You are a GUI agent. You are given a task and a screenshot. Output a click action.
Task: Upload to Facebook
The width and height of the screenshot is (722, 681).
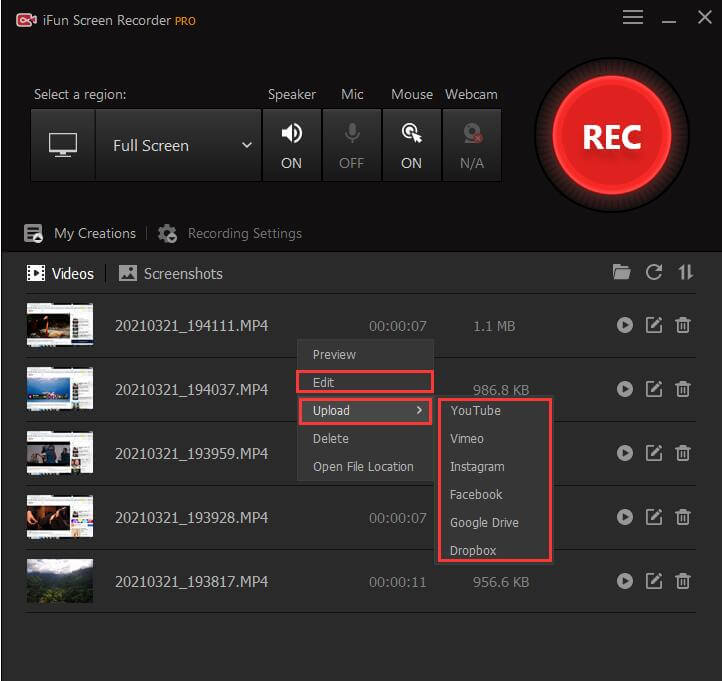(495, 495)
